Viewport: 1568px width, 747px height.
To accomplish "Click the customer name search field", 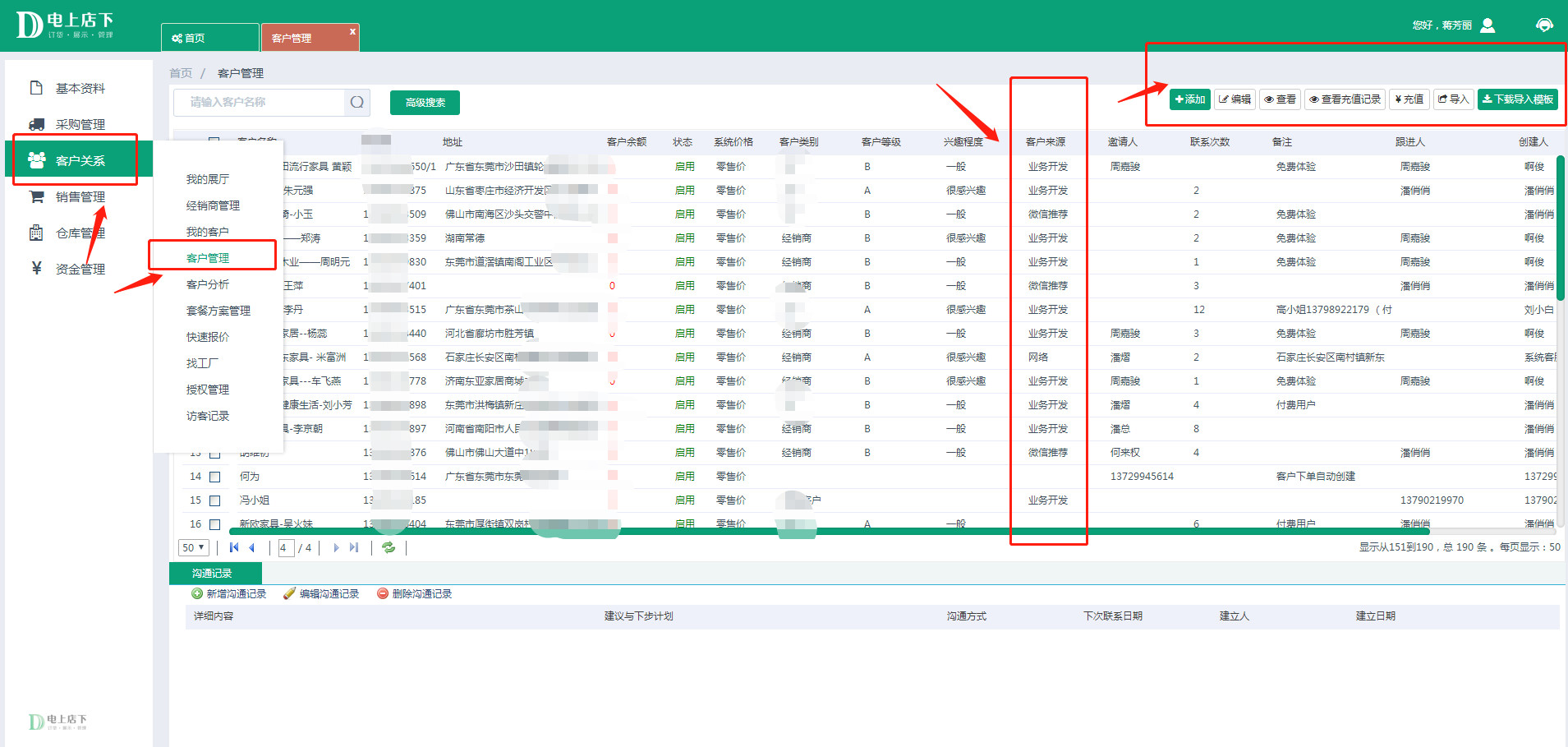I will click(x=259, y=103).
